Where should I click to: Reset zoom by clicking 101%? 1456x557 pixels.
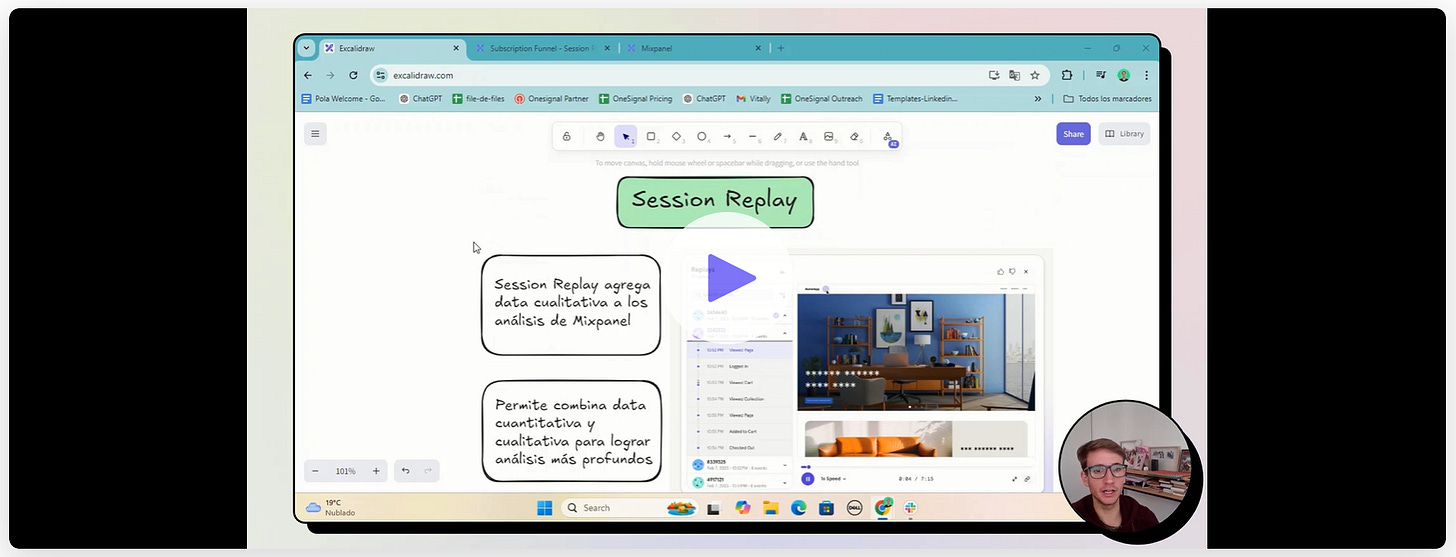[346, 471]
